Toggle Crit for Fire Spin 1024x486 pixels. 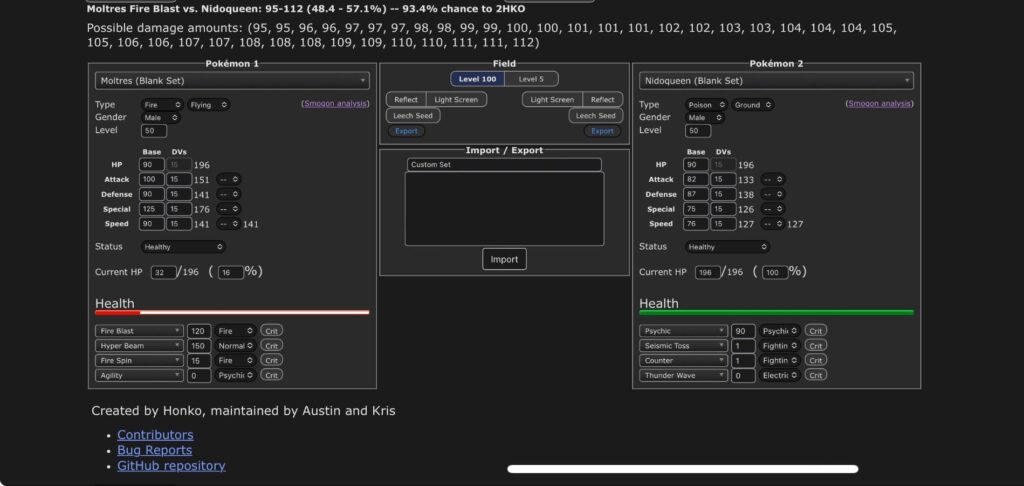tap(272, 361)
